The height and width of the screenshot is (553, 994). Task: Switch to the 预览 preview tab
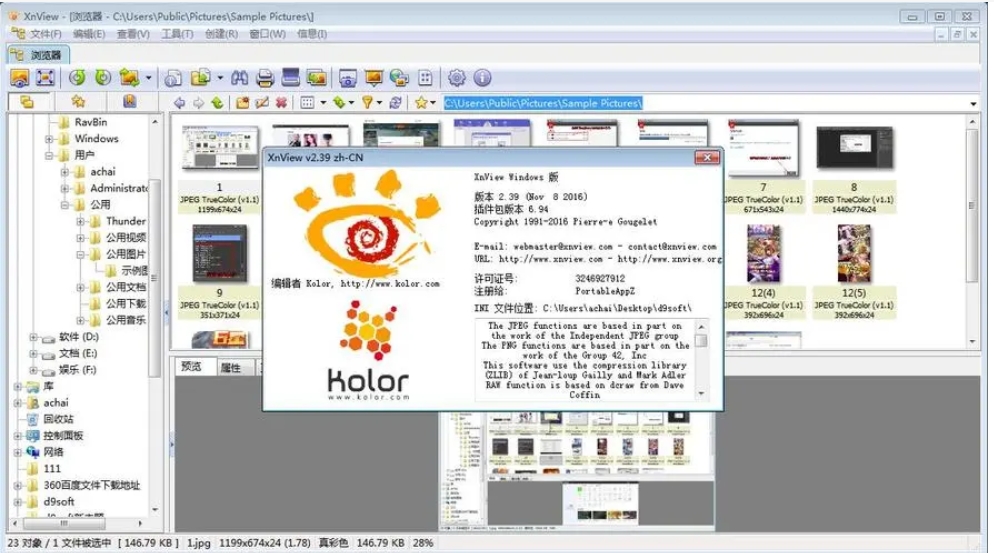(191, 367)
